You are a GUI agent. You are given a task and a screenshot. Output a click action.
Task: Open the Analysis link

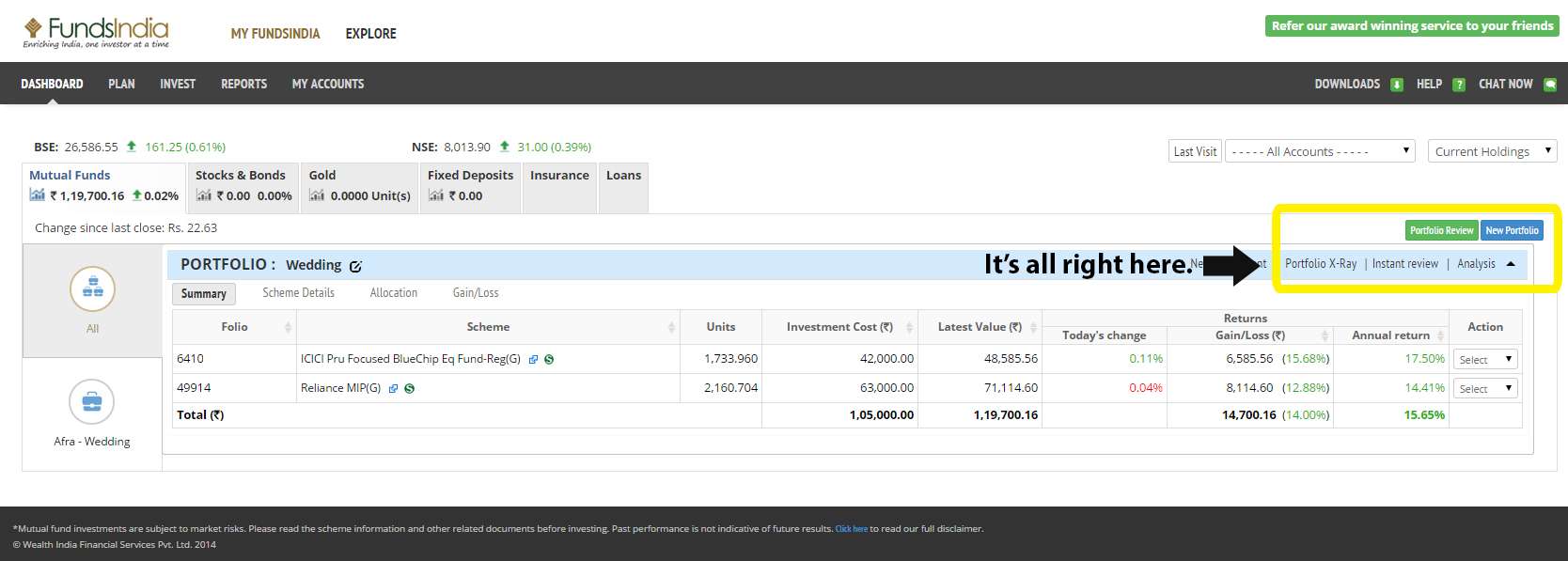pyautogui.click(x=1476, y=264)
